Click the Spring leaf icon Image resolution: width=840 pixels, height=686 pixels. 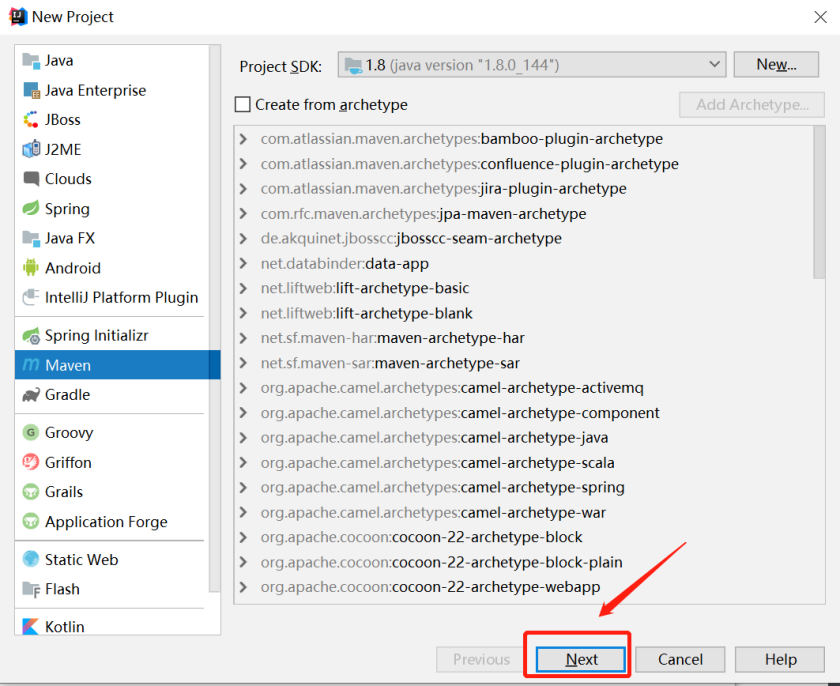click(x=31, y=208)
